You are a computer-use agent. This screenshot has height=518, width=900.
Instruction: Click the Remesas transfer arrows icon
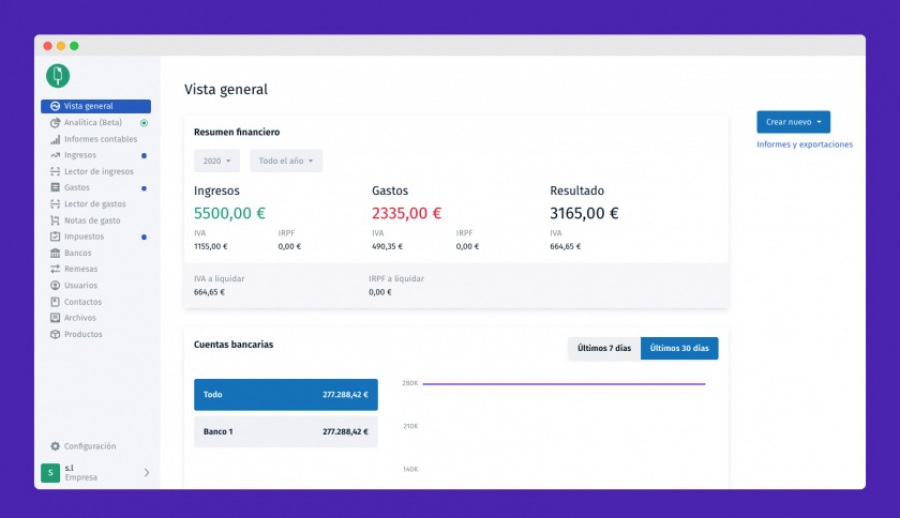point(55,269)
